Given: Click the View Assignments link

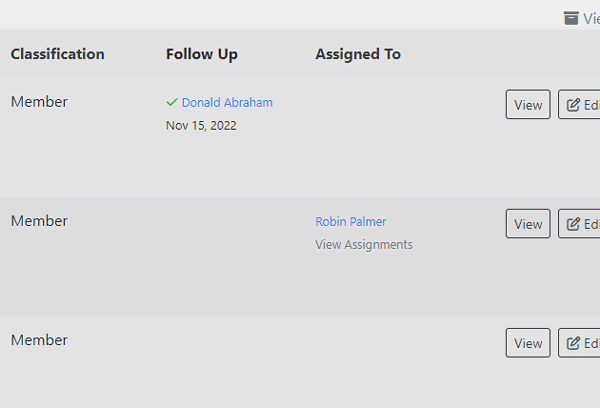Looking at the screenshot, I should click(x=364, y=245).
